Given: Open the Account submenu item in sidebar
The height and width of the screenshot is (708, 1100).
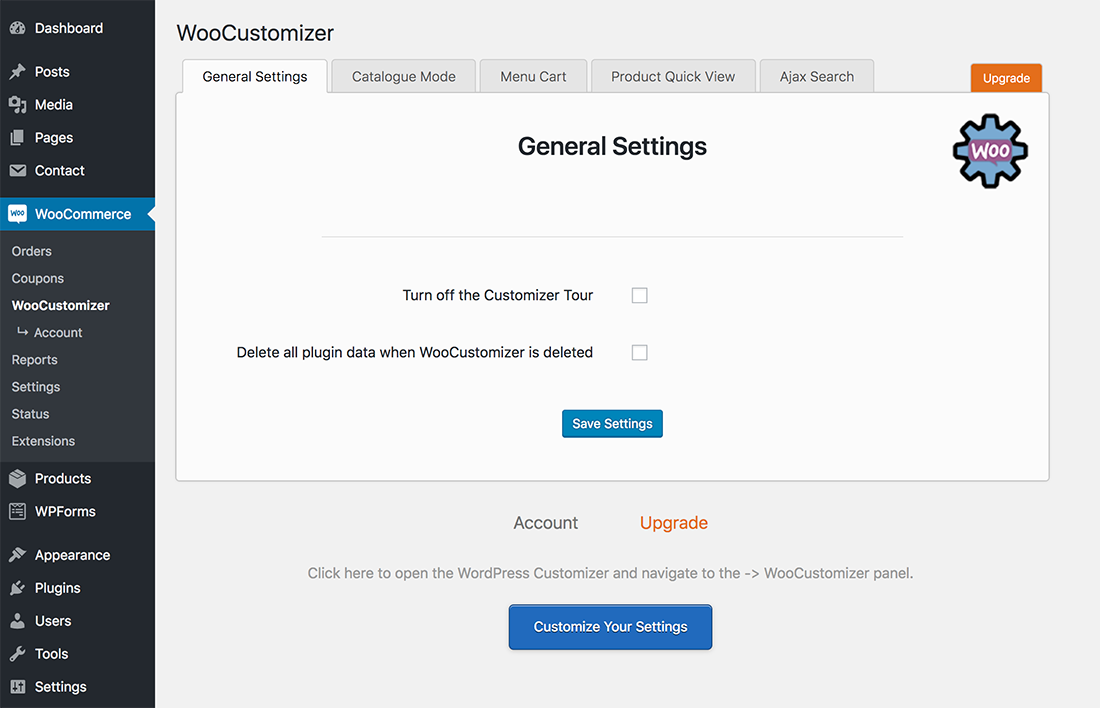Looking at the screenshot, I should click(58, 333).
